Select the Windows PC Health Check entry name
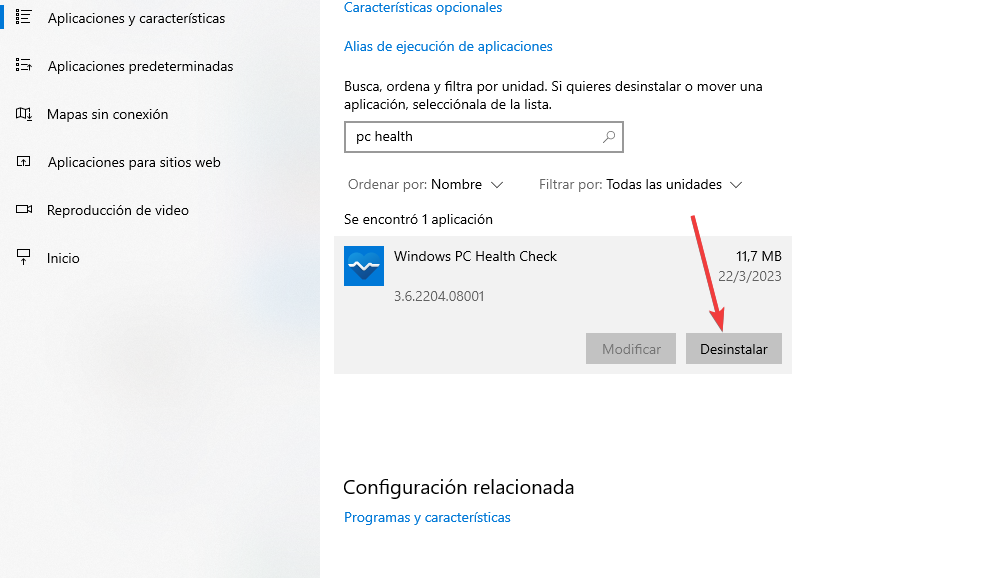Image resolution: width=996 pixels, height=578 pixels. [x=475, y=256]
